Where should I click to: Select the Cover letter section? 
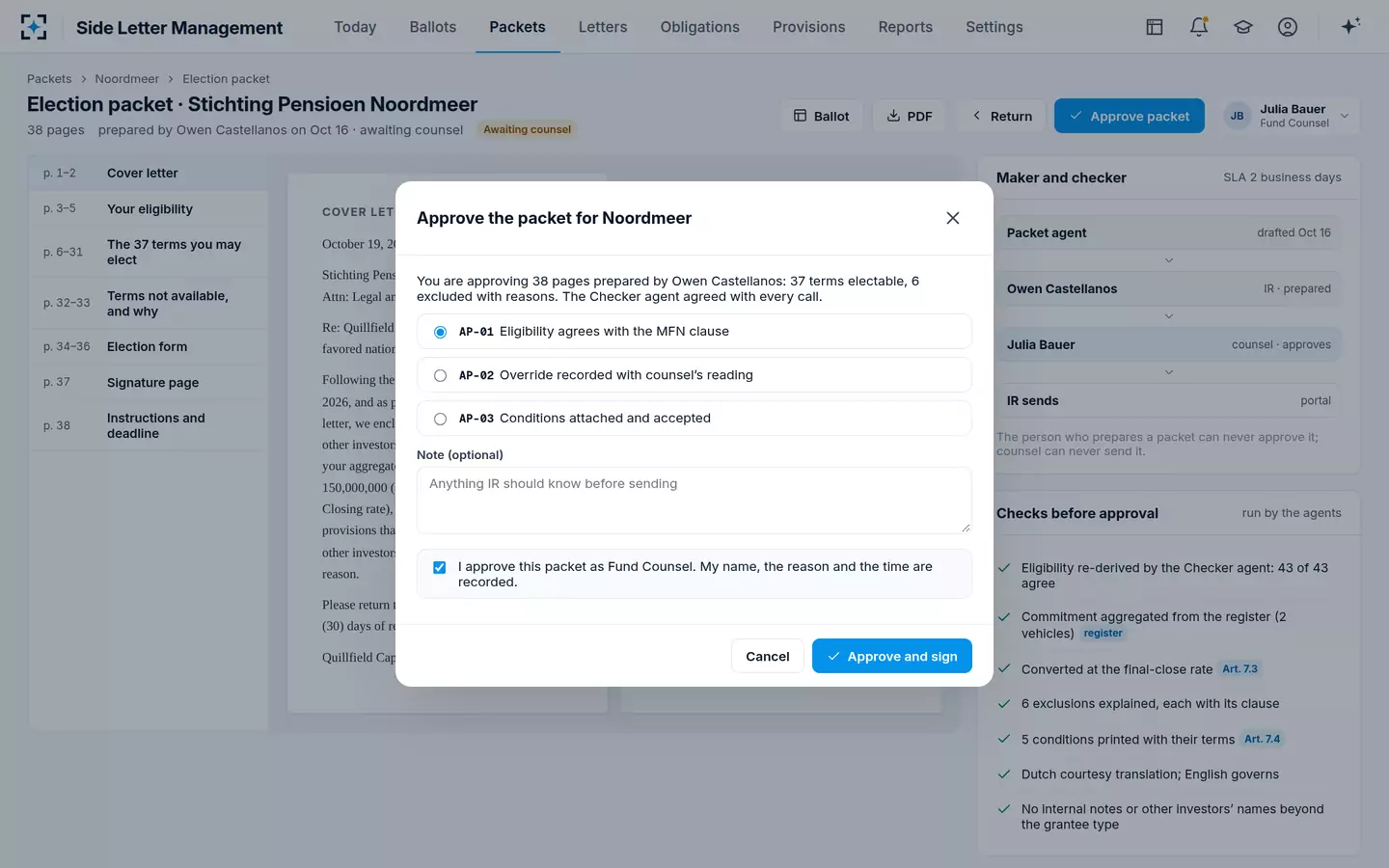[148, 174]
